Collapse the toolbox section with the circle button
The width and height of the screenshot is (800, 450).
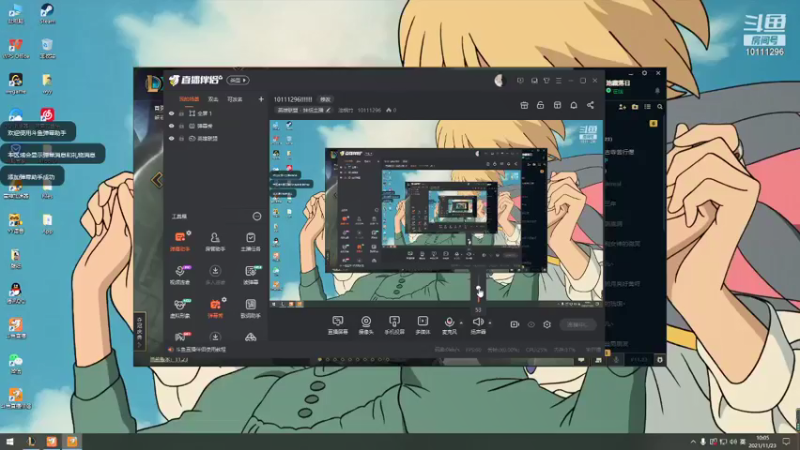[x=257, y=216]
